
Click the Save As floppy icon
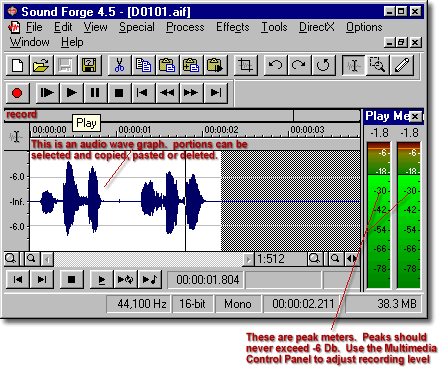click(x=89, y=65)
